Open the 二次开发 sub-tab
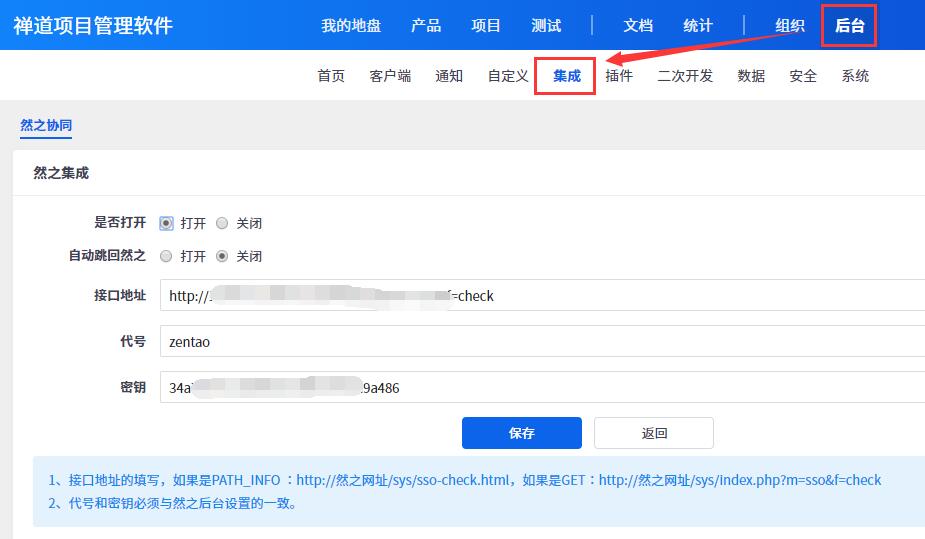Viewport: 925px width, 539px height. (685, 75)
